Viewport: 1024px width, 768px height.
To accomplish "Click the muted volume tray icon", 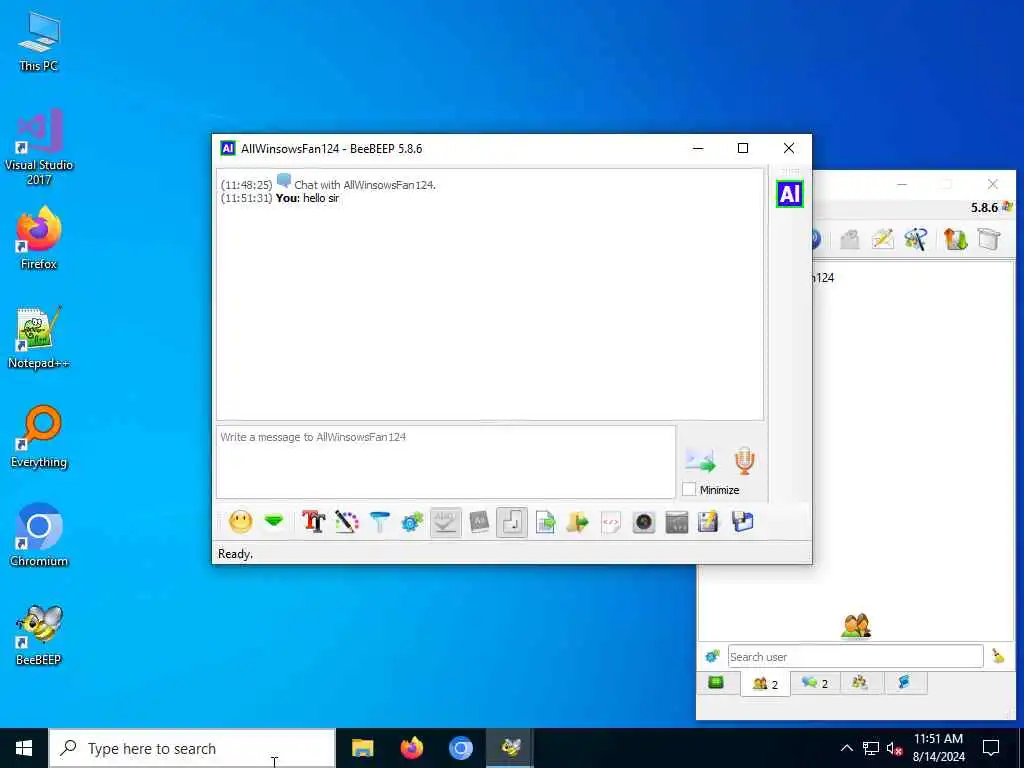I will coord(895,748).
